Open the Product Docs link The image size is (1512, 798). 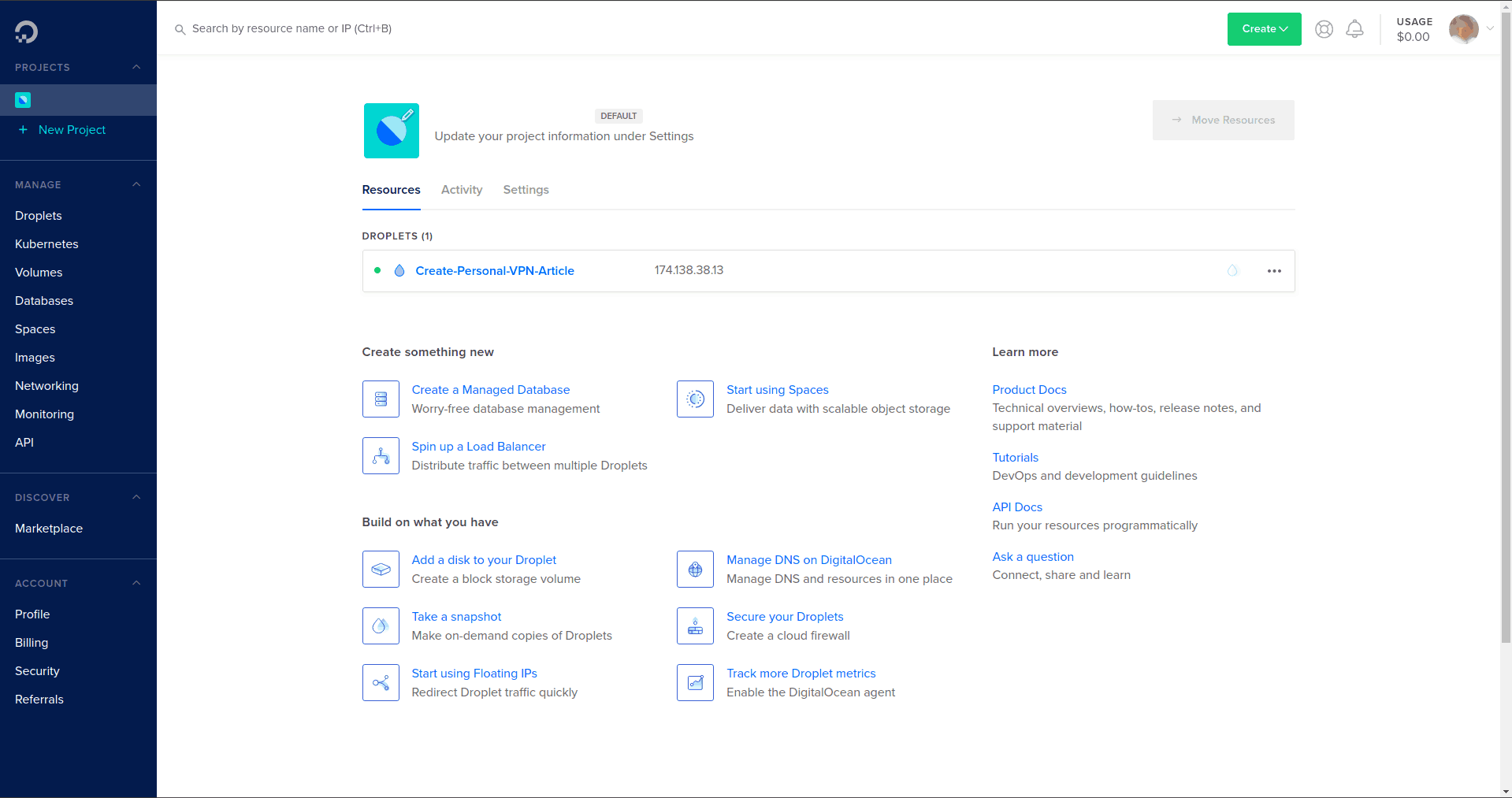coord(1029,390)
